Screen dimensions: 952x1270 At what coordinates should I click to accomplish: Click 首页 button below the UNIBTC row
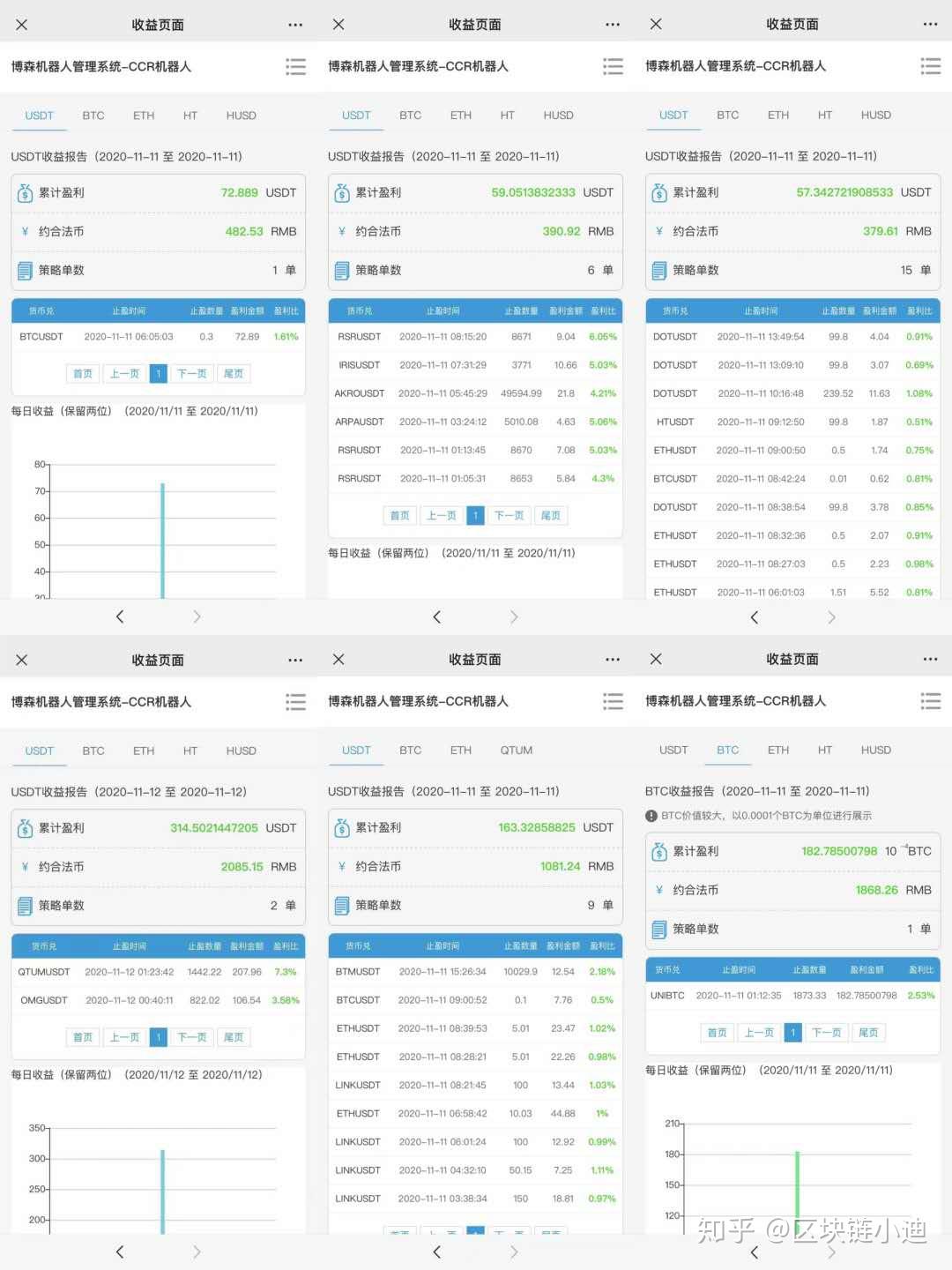717,1033
